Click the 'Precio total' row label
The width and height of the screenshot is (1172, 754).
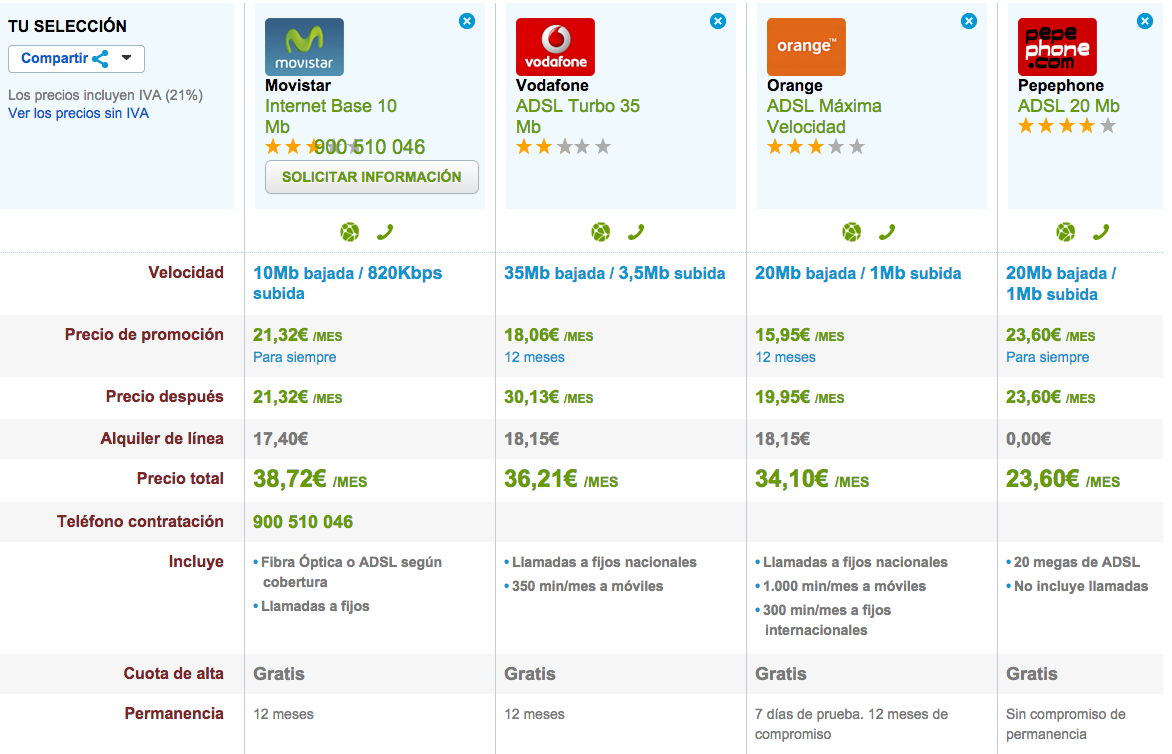click(x=180, y=479)
